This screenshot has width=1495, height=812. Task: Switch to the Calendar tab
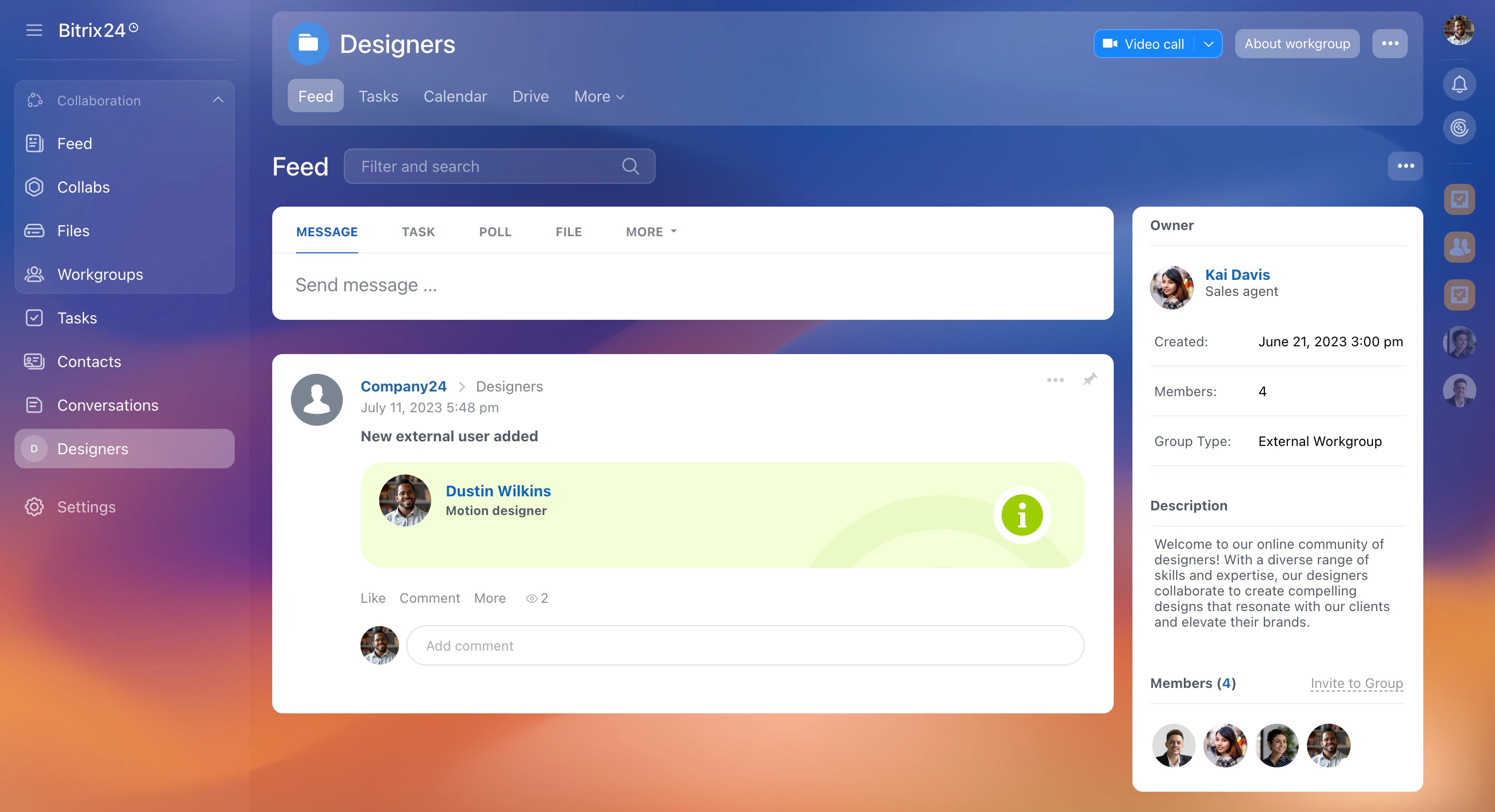455,96
